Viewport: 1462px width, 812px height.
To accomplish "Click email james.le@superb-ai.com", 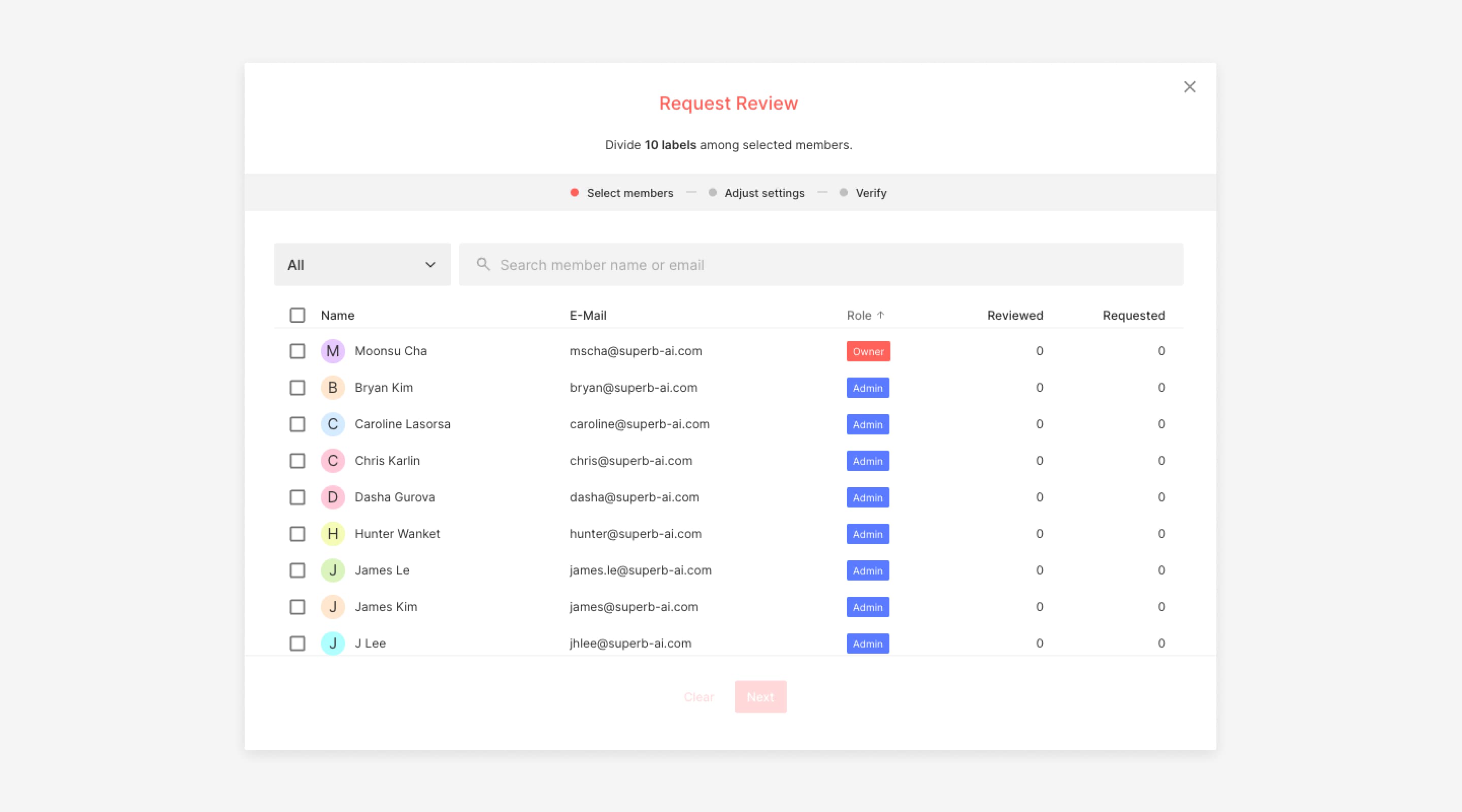I will [641, 570].
